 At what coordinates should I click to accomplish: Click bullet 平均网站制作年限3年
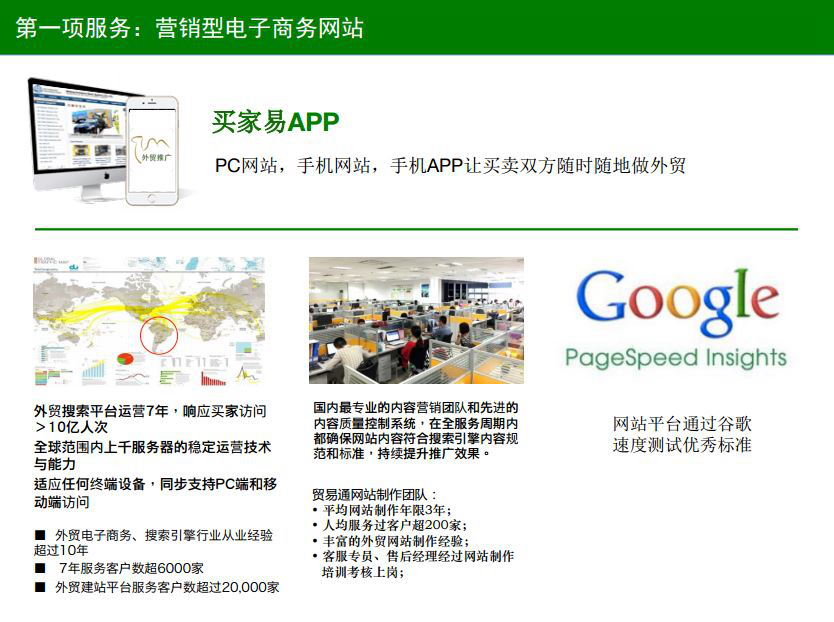pyautogui.click(x=388, y=510)
